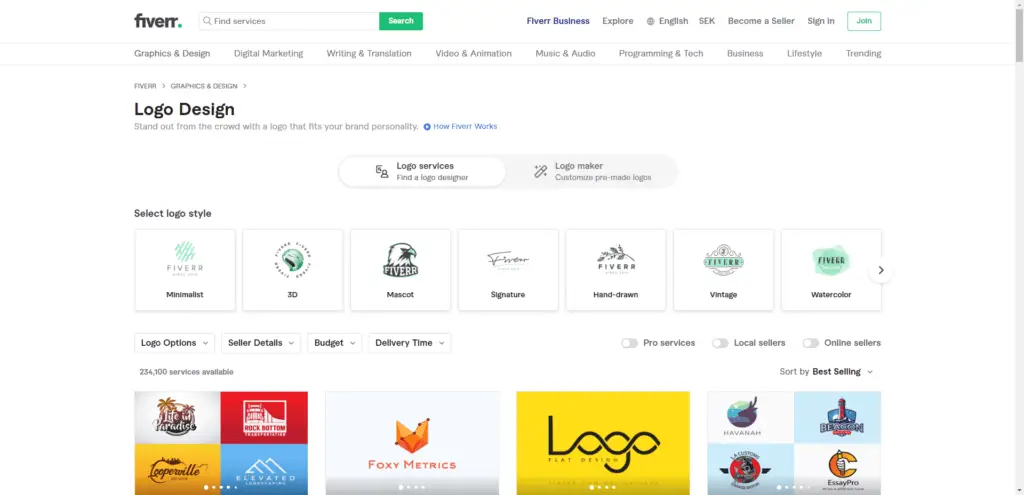This screenshot has width=1024, height=495.
Task: Open the Graphics & Design category menu
Action: 172,54
